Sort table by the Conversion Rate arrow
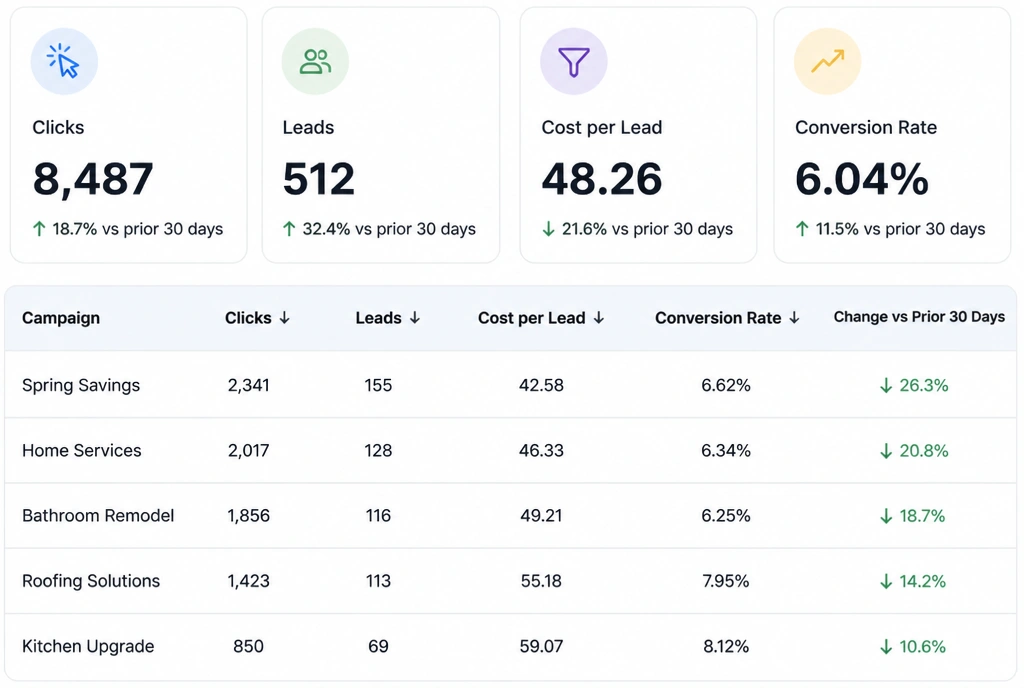Image resolution: width=1024 pixels, height=688 pixels. click(794, 318)
